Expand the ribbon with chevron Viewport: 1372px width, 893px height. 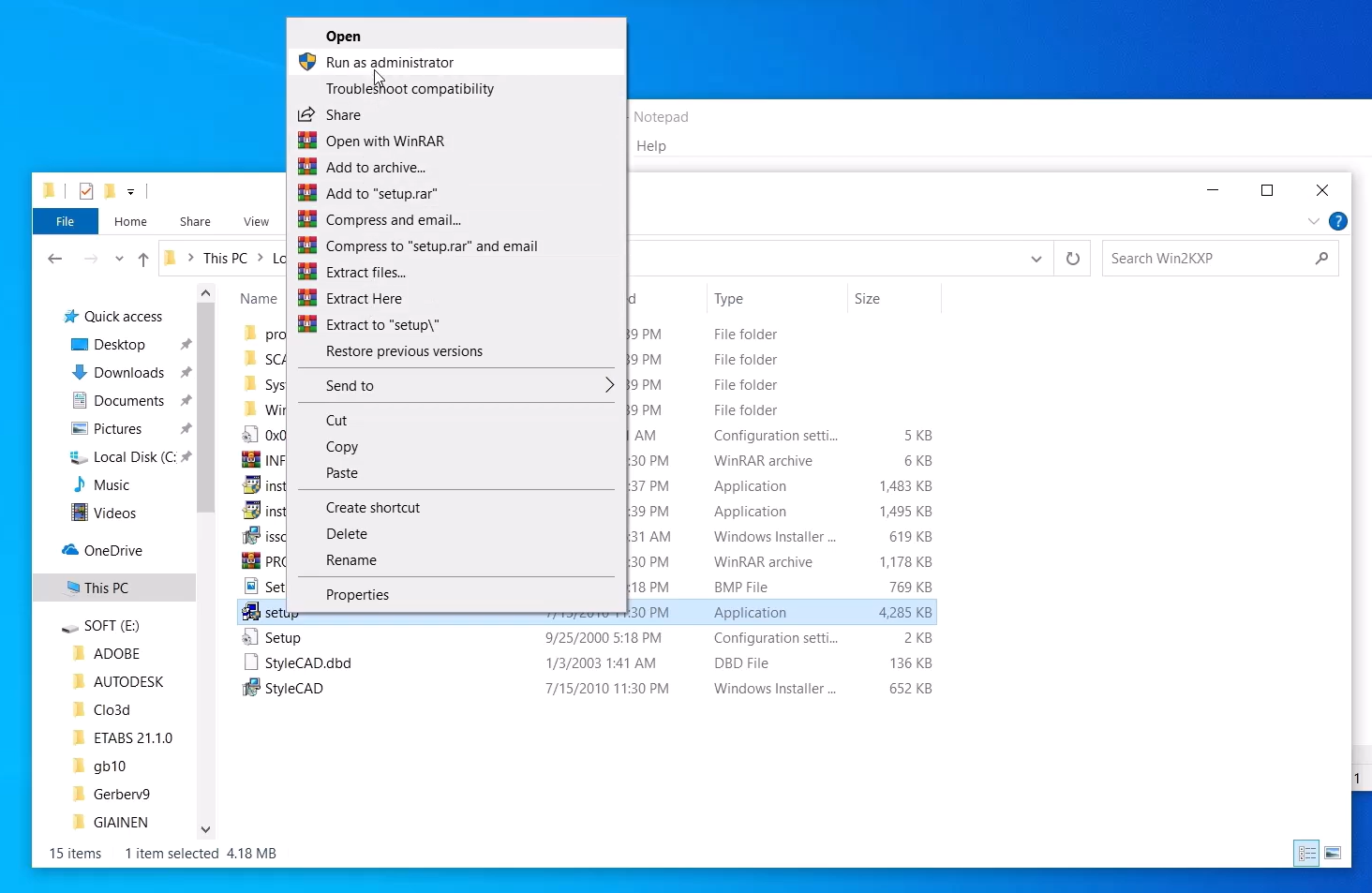[x=1313, y=221]
